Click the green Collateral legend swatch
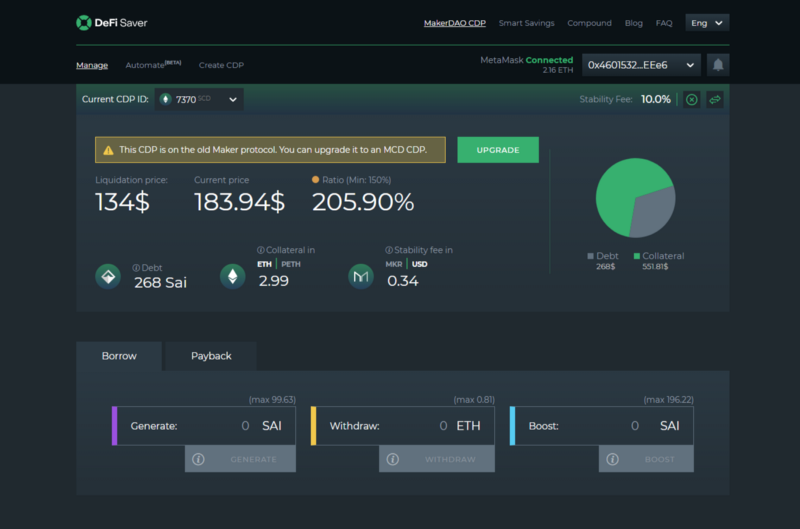The height and width of the screenshot is (529, 800). pos(636,256)
